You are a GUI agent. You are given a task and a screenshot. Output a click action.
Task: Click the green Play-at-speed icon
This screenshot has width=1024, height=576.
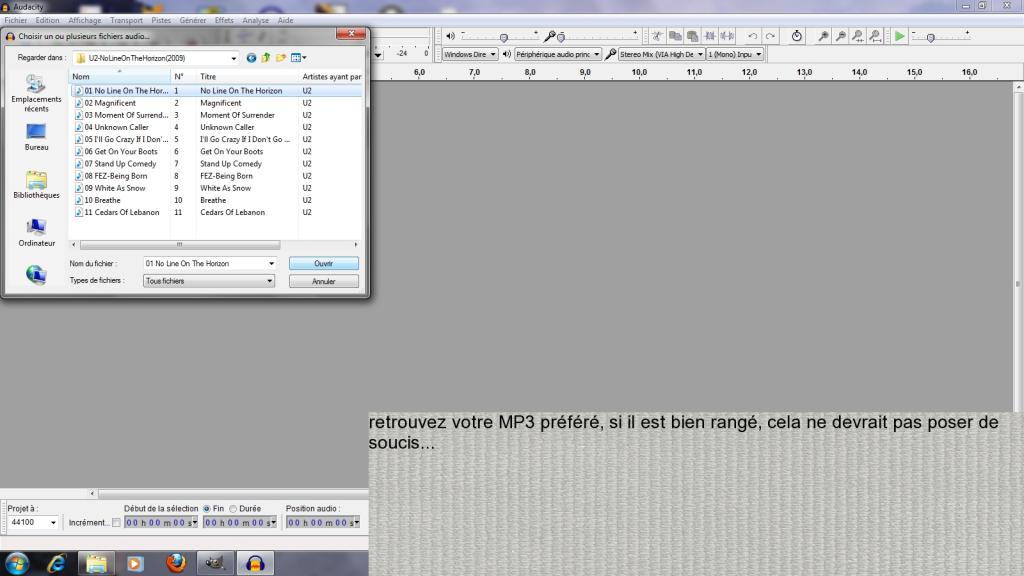pos(900,37)
